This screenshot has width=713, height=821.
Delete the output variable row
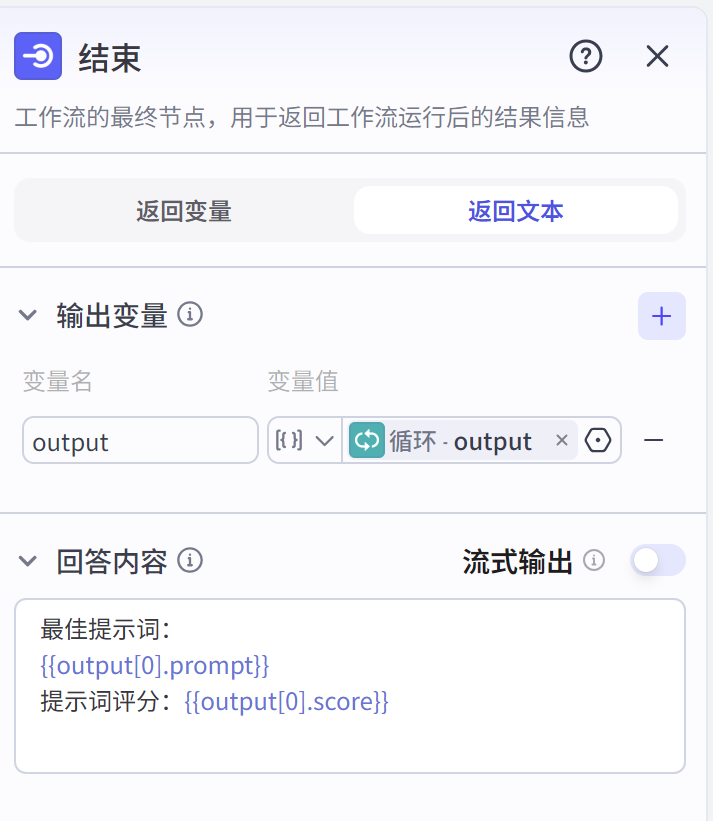[653, 440]
